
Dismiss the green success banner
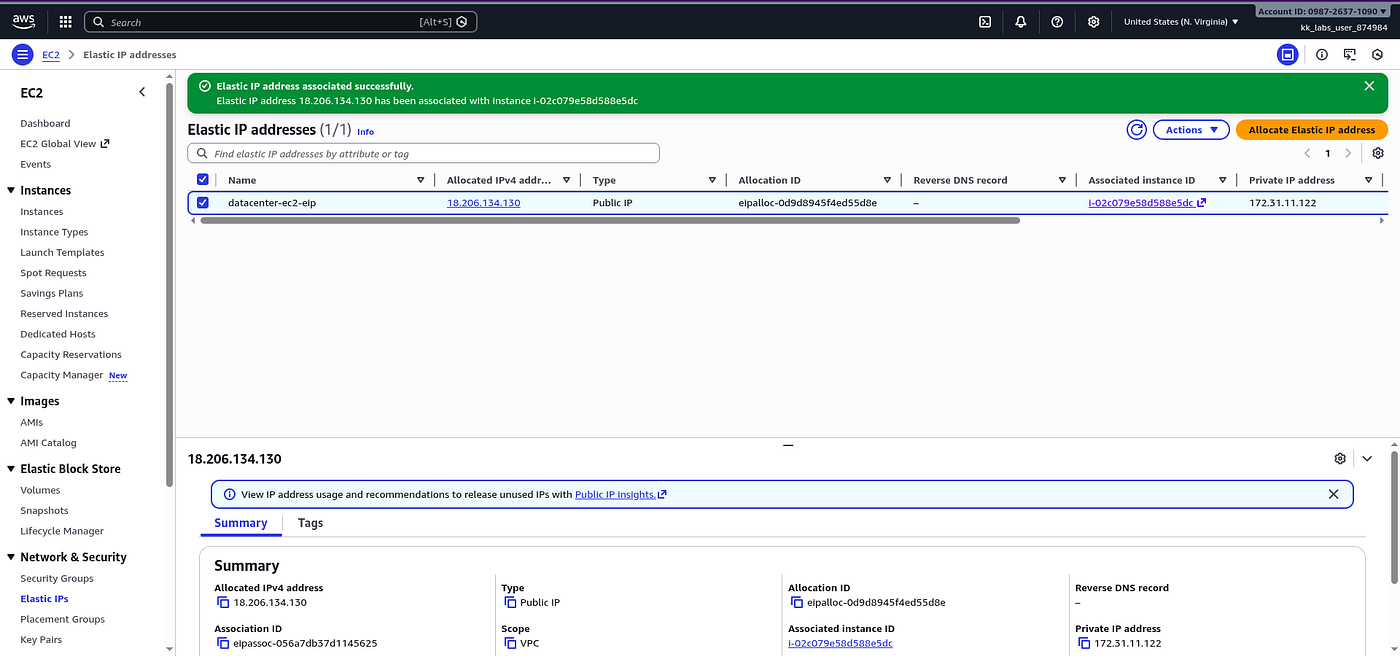pyautogui.click(x=1369, y=86)
